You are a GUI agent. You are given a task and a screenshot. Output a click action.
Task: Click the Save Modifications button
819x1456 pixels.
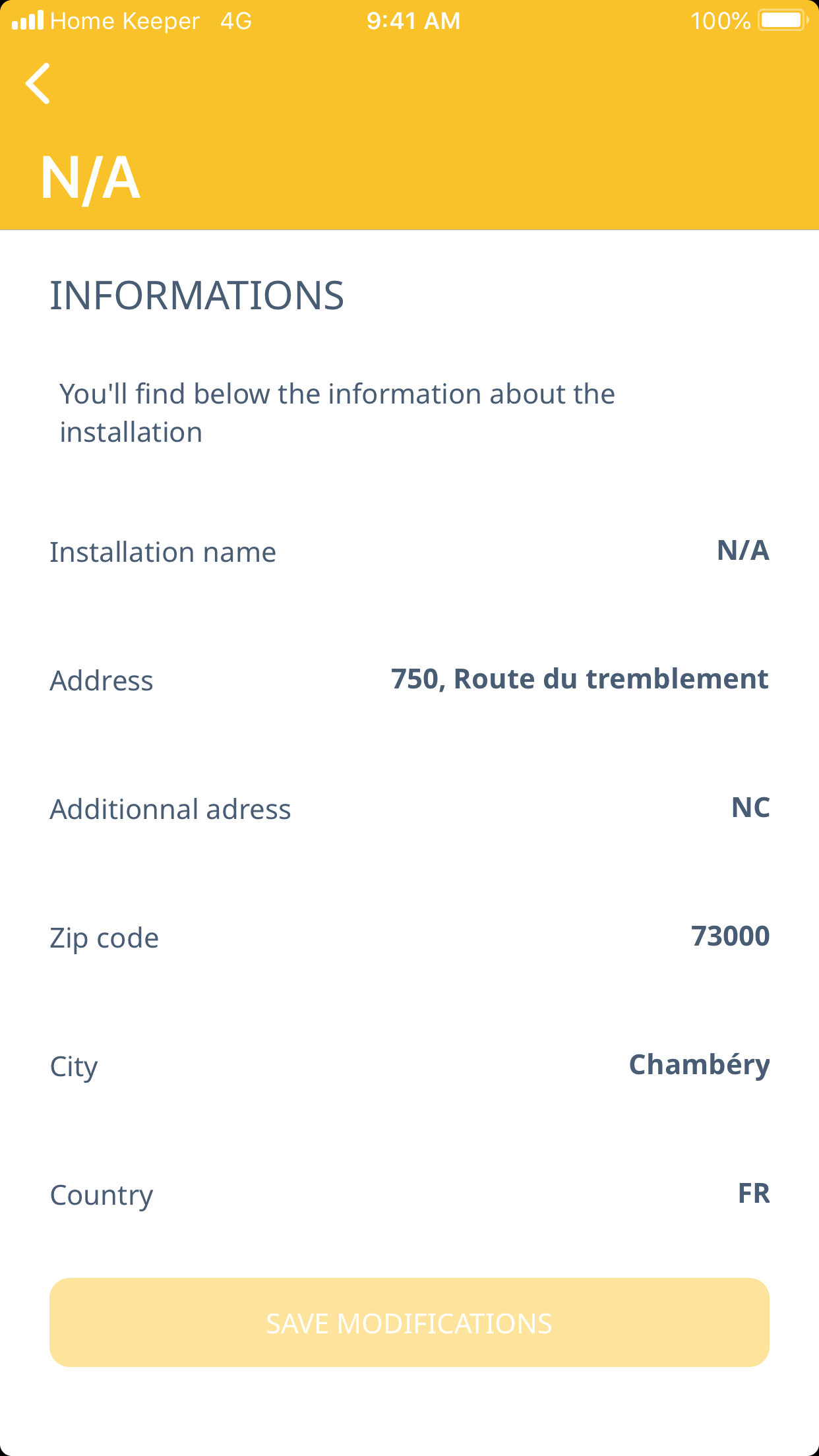(409, 1322)
